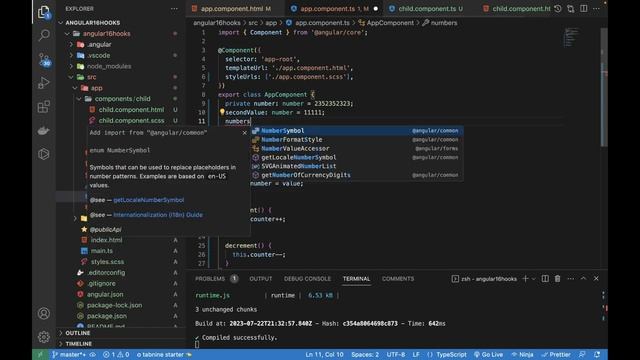Screen dimensions: 640x360
Task: Open editor more actions ellipsis
Action: 596,9
